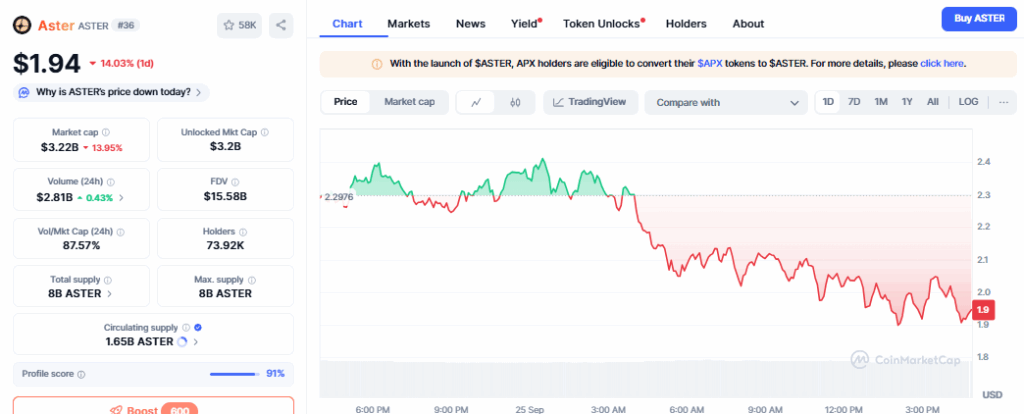Image resolution: width=1024 pixels, height=414 pixels.
Task: Enable LOG scale on chart
Action: [968, 102]
